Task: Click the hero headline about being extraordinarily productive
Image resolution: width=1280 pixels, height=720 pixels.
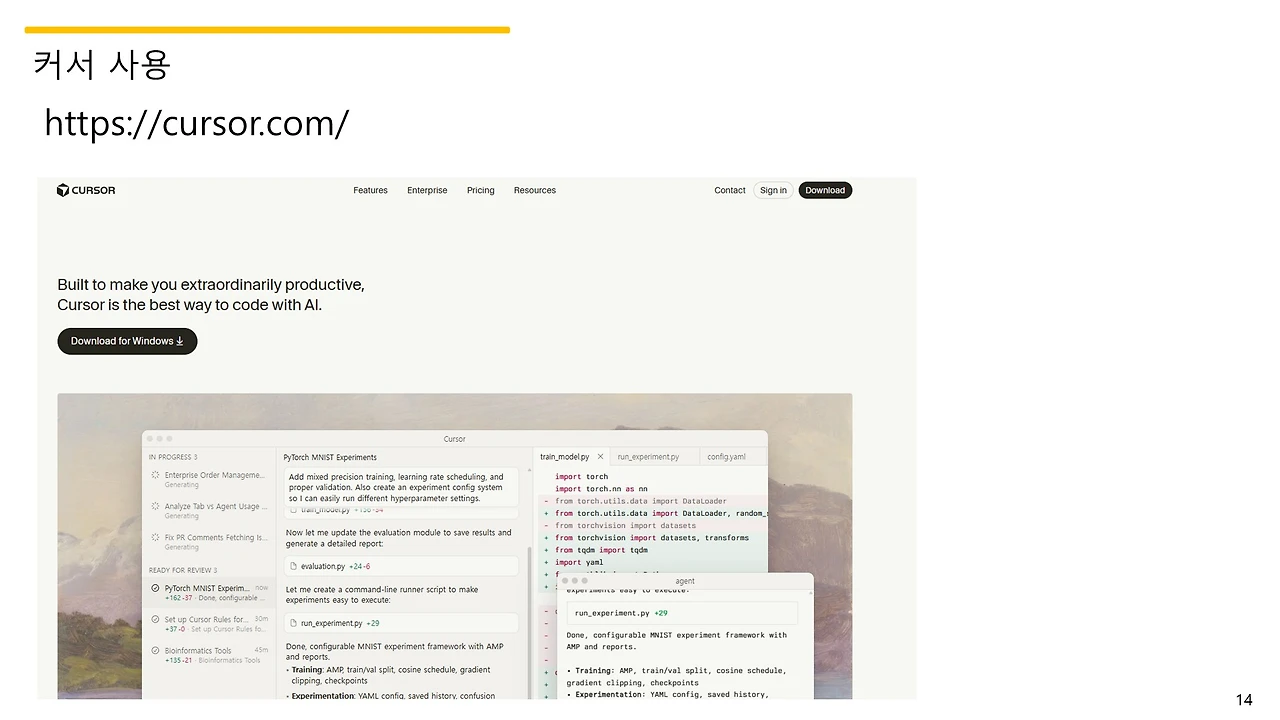Action: click(x=211, y=295)
